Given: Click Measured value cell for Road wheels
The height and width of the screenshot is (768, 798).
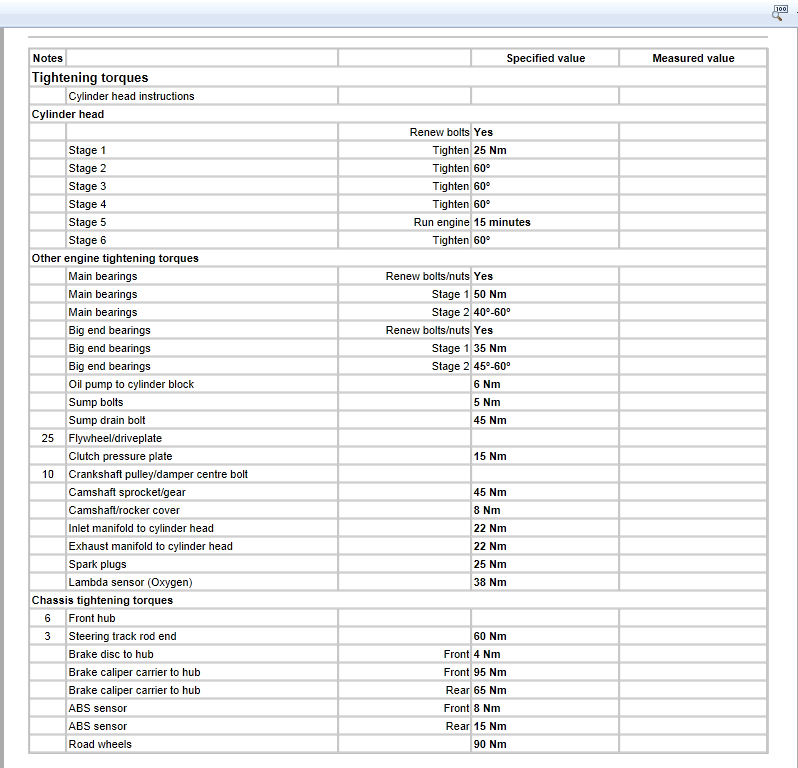Looking at the screenshot, I should click(693, 744).
